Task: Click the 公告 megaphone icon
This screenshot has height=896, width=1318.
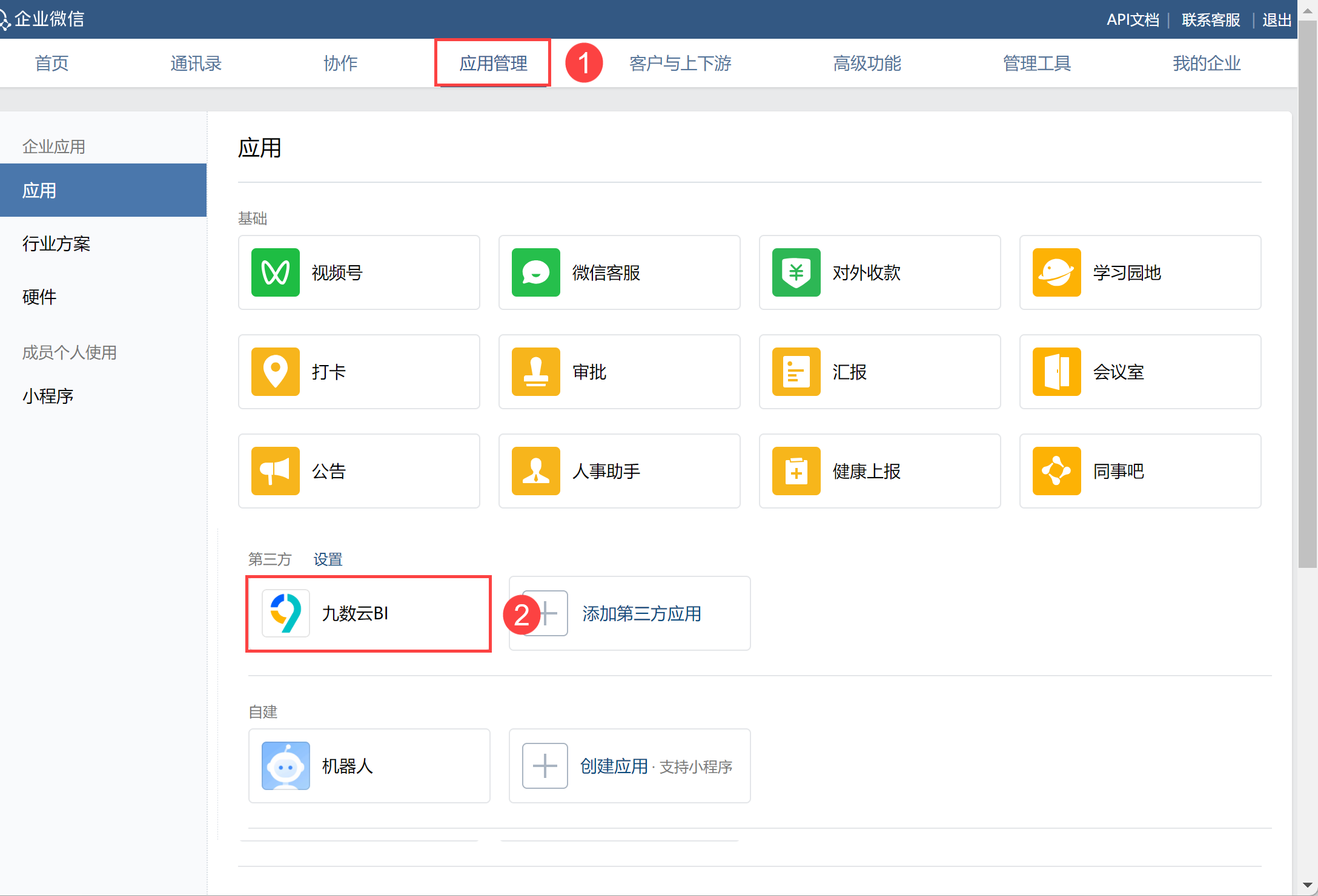Action: pyautogui.click(x=275, y=471)
